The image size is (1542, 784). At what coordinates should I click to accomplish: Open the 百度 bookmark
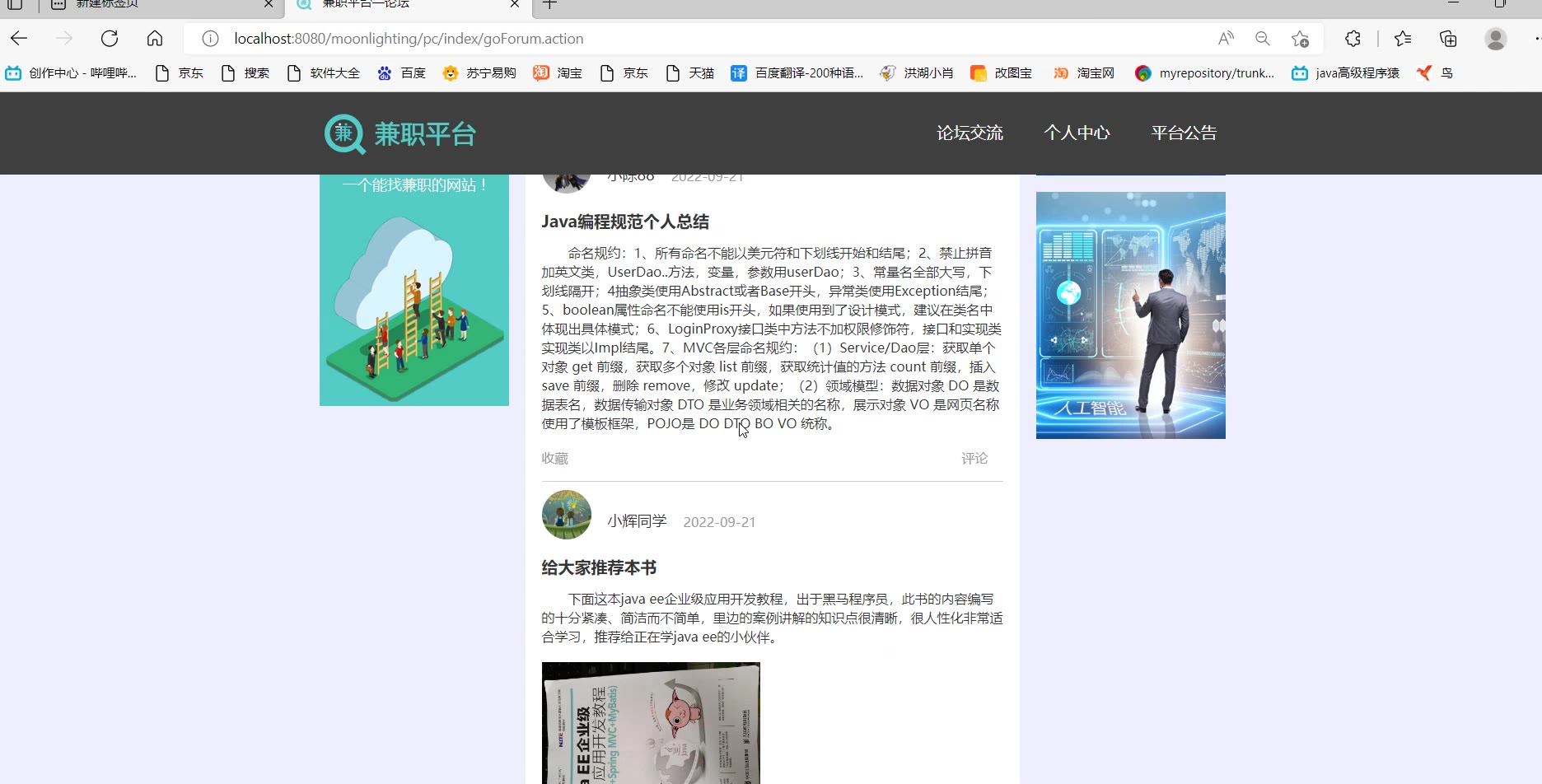401,73
